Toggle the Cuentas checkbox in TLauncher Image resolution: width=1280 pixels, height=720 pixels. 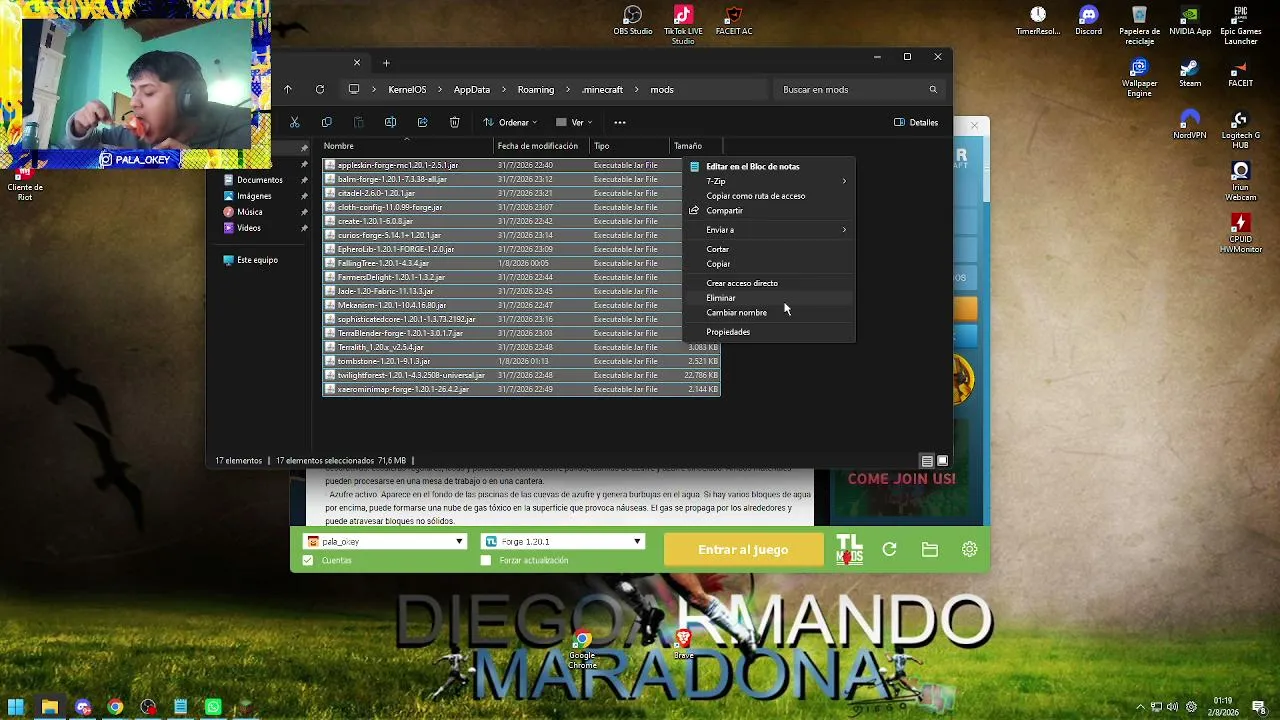pyautogui.click(x=308, y=560)
